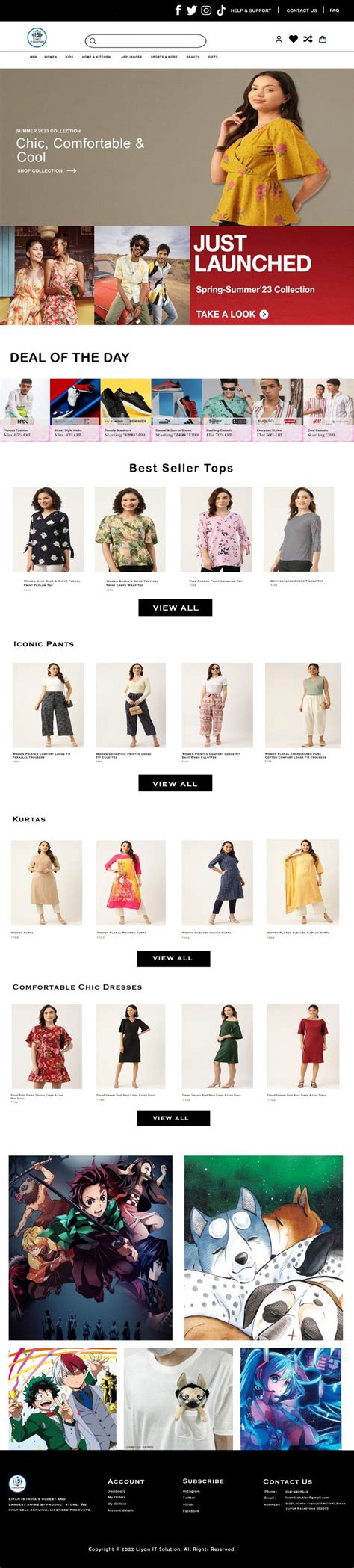Click View All under Iconic Pants
The height and width of the screenshot is (1568, 354).
pos(176,783)
